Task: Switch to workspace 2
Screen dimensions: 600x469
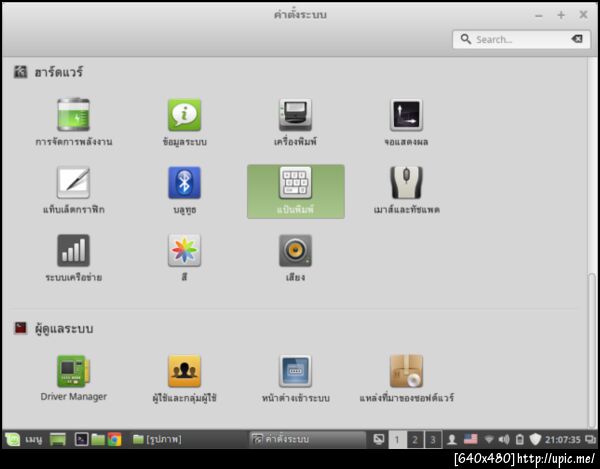Action: click(x=415, y=440)
